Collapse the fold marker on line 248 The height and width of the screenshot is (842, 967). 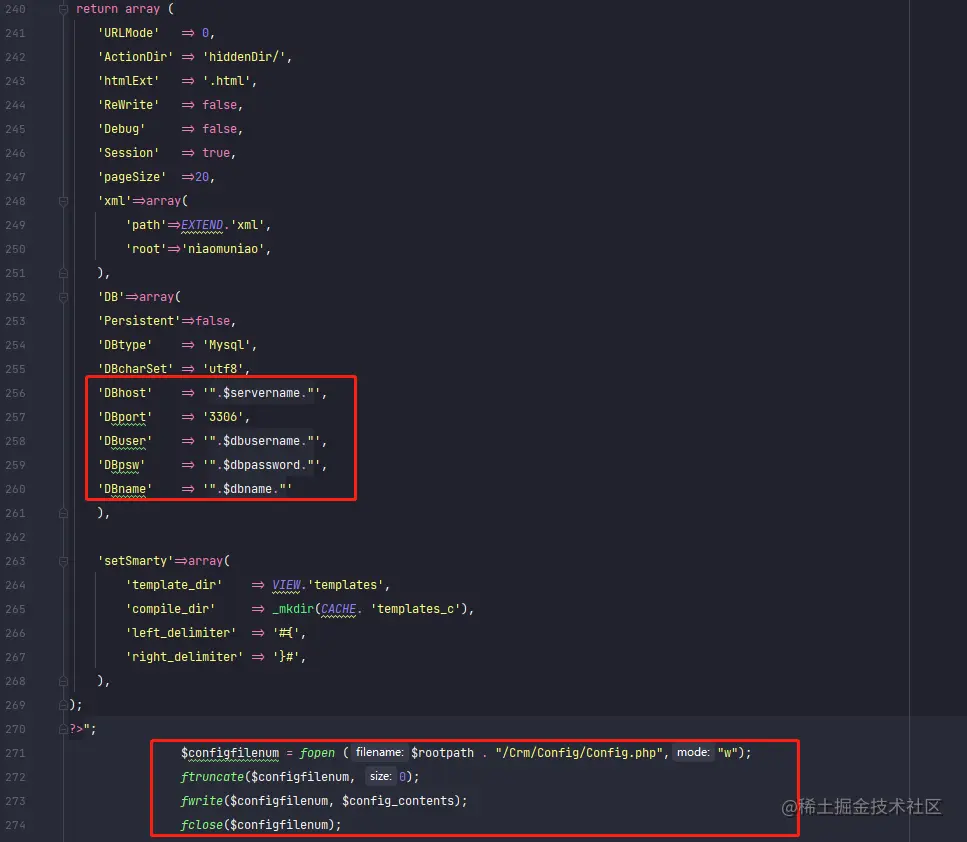point(63,201)
